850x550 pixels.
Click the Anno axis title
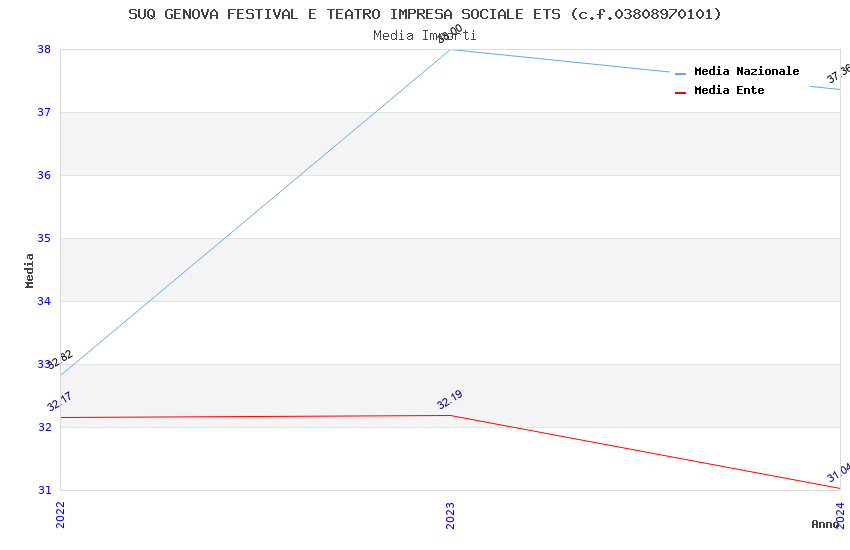pos(825,524)
